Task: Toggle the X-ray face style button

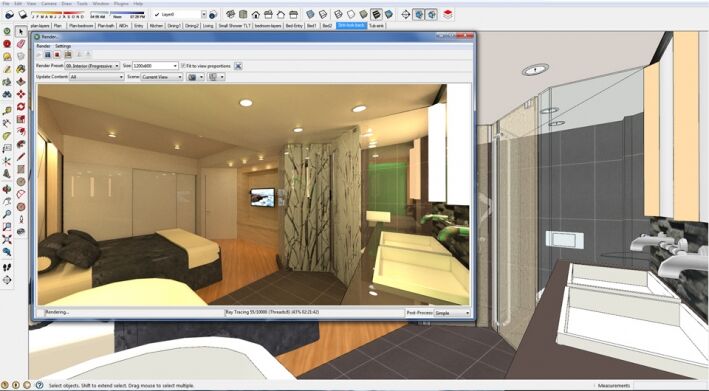Action: tap(310, 14)
